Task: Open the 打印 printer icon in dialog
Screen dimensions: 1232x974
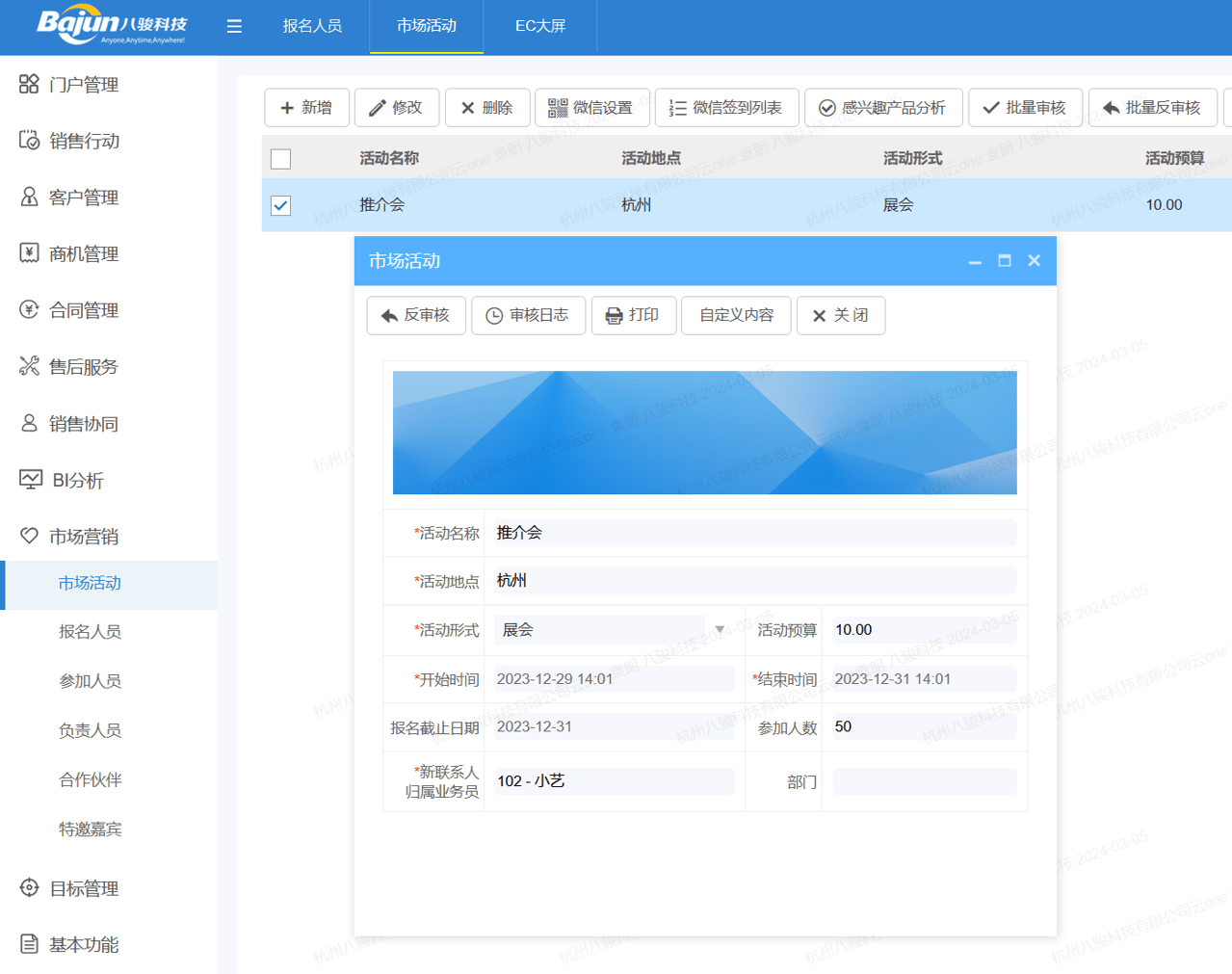Action: pyautogui.click(x=613, y=315)
